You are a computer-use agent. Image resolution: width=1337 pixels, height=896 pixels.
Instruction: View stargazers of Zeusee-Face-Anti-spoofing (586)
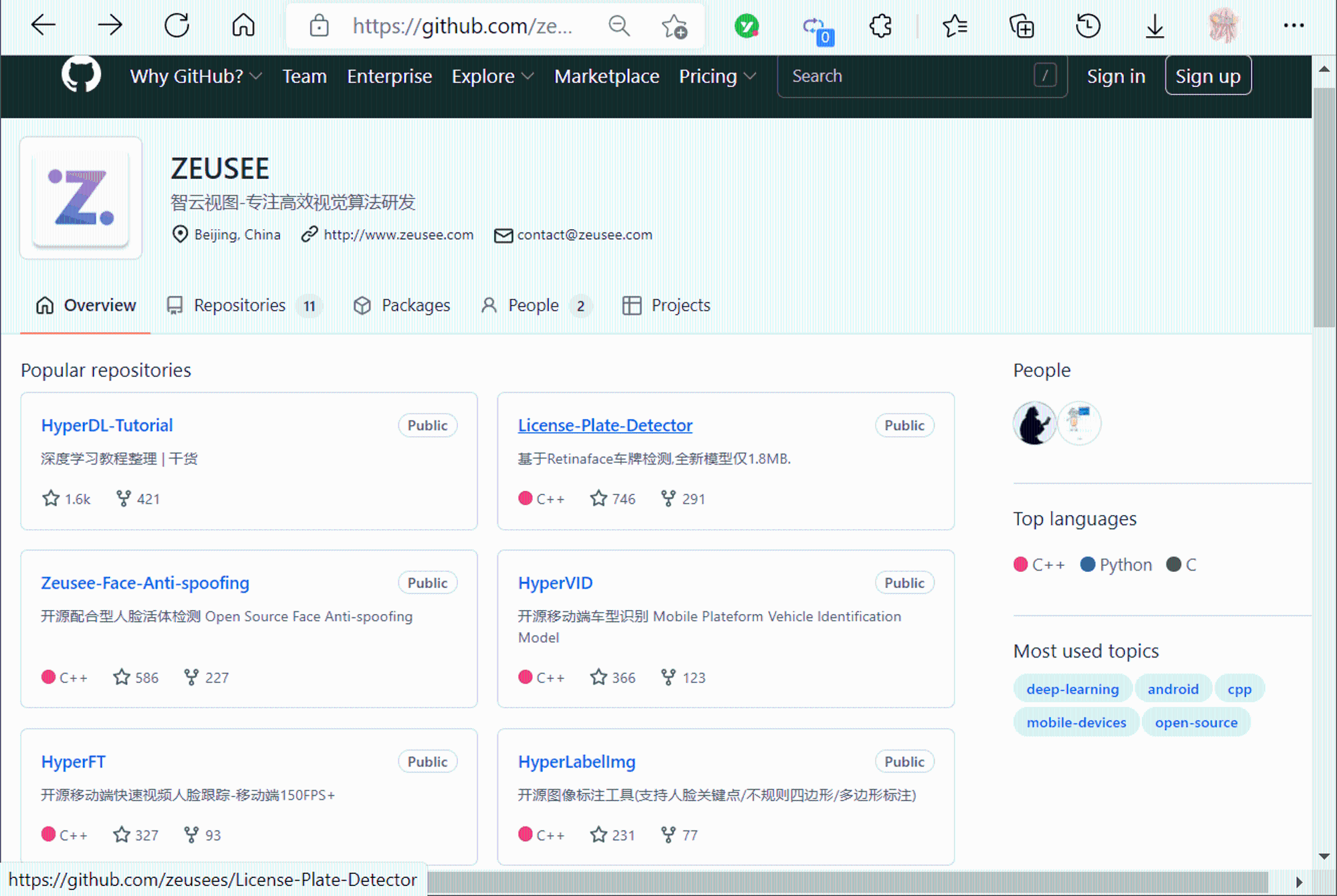click(x=136, y=678)
